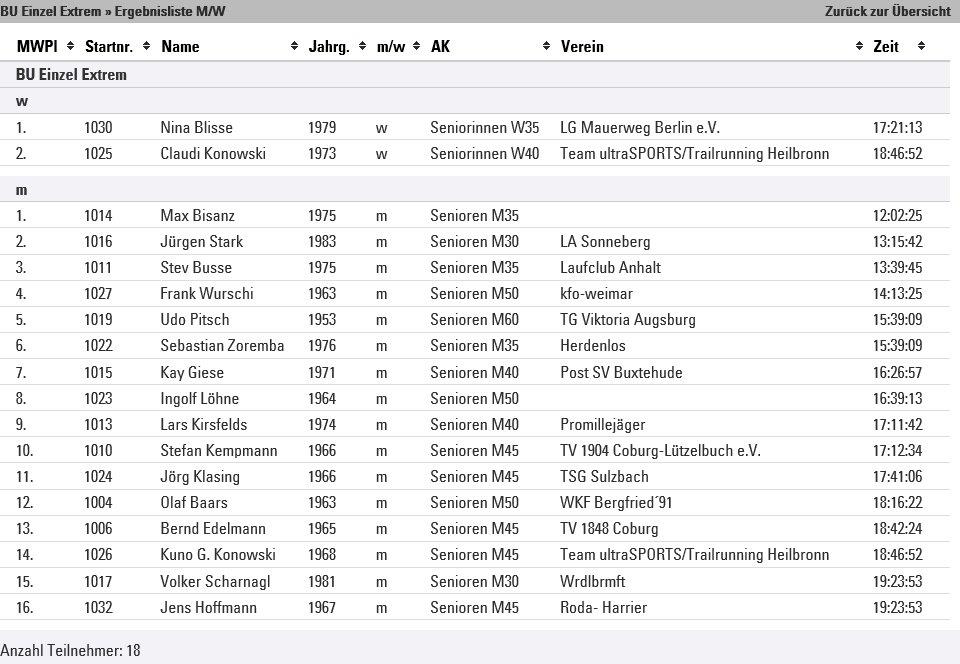Select Jens Hoffmann in the last row
The width and height of the screenshot is (960, 664).
(208, 608)
